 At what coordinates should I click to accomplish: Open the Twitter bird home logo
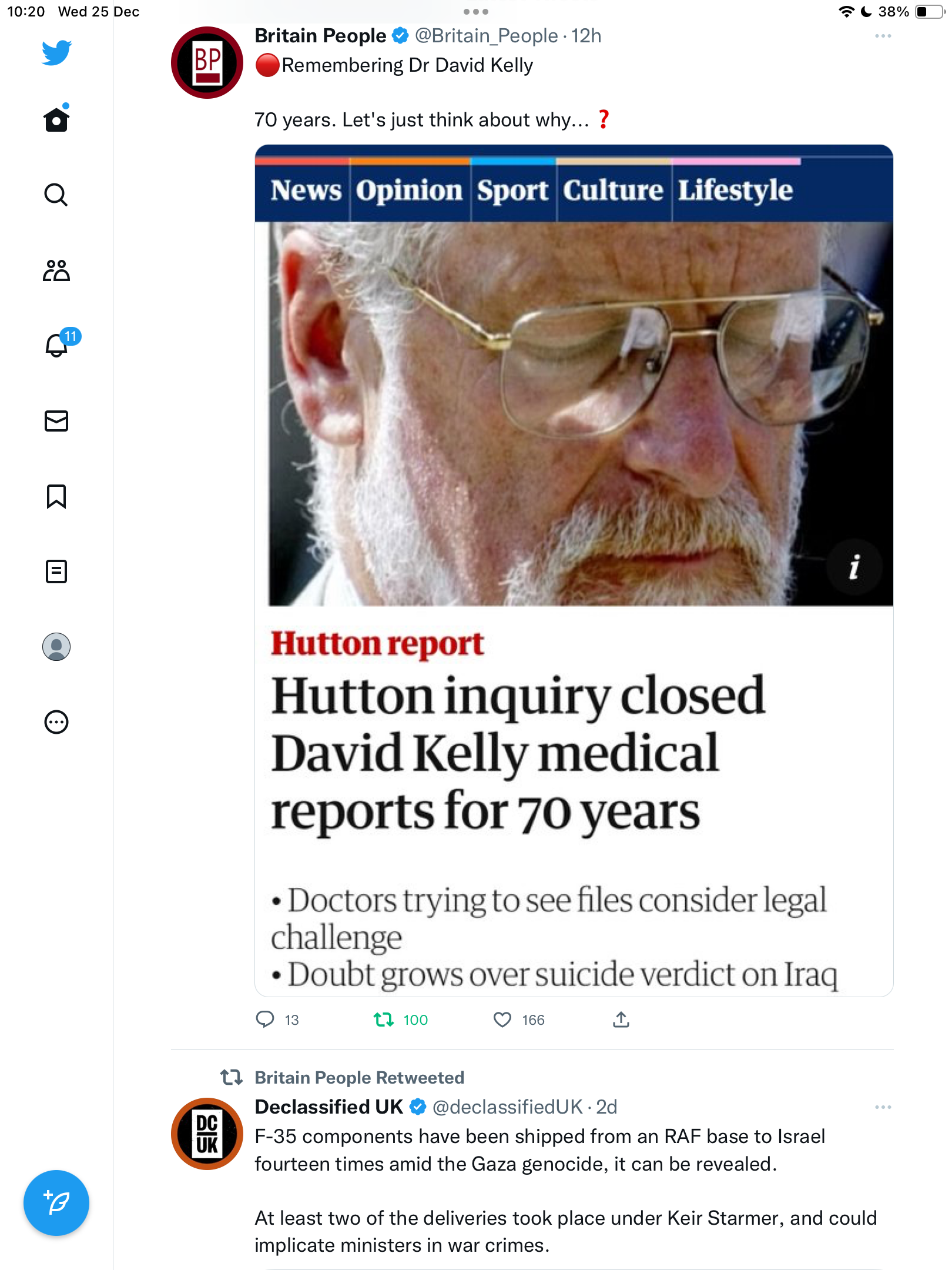(56, 52)
